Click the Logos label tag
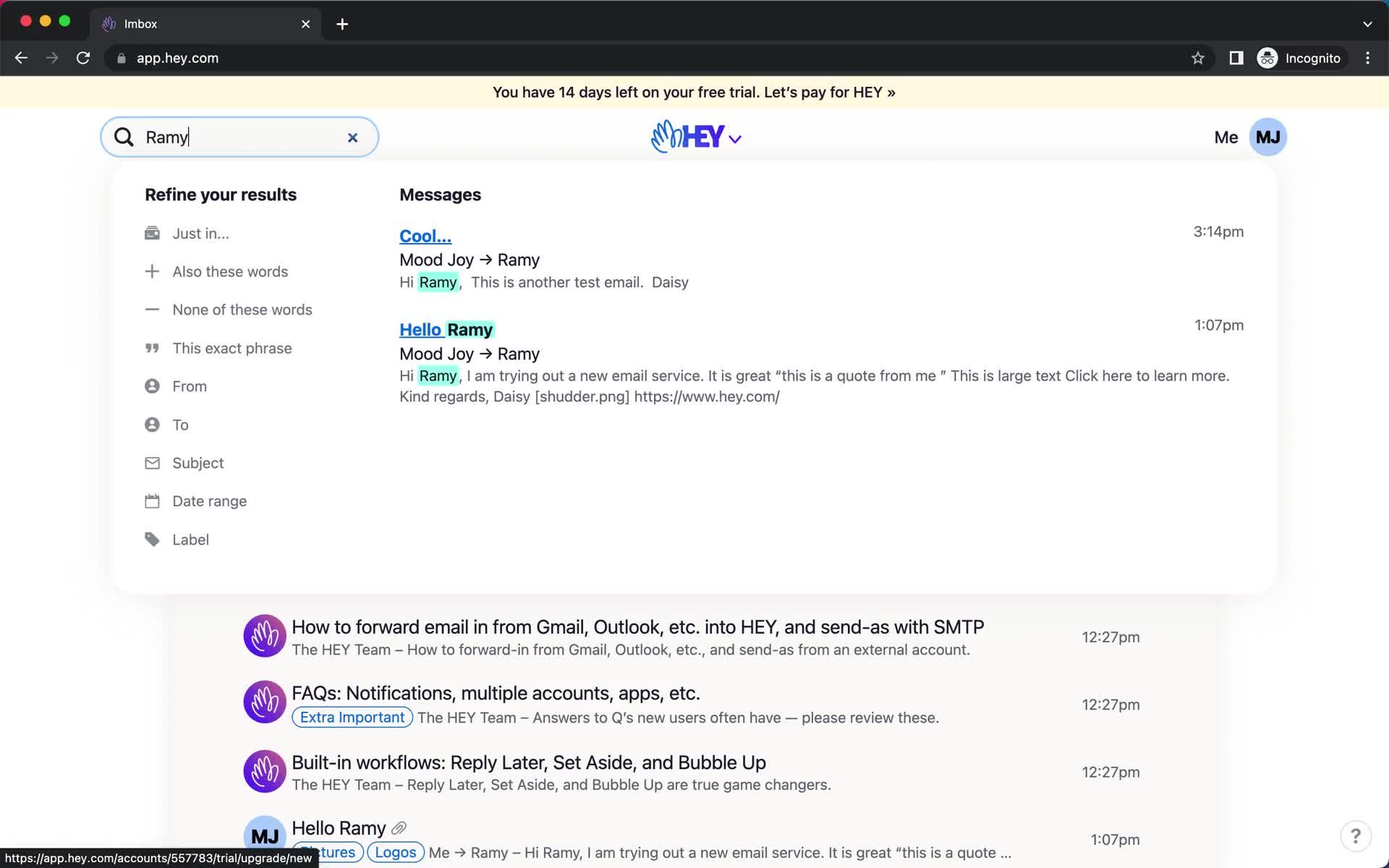Screen dimensions: 1389x868 click(395, 852)
